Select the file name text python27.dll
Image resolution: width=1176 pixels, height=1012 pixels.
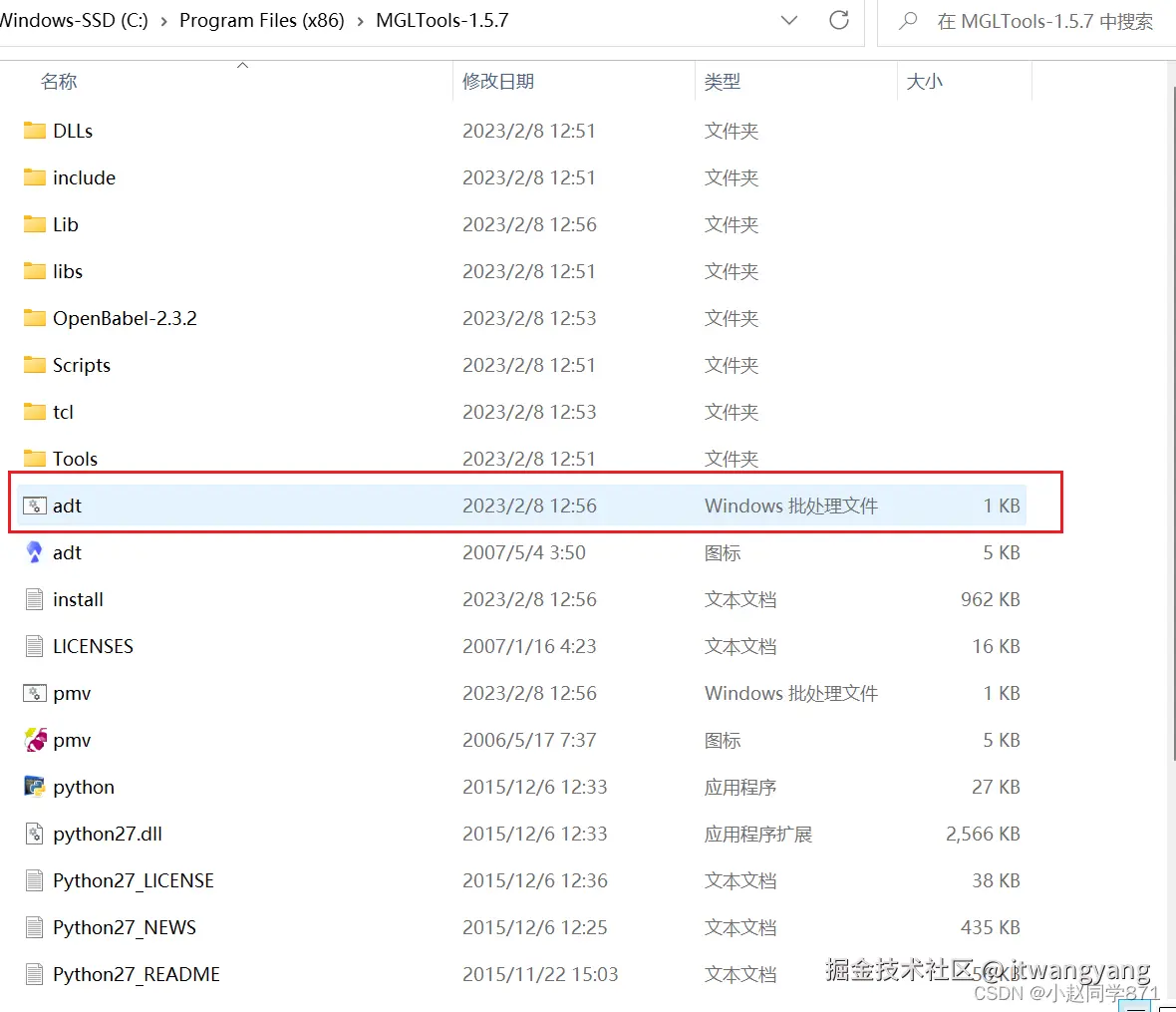pos(108,834)
